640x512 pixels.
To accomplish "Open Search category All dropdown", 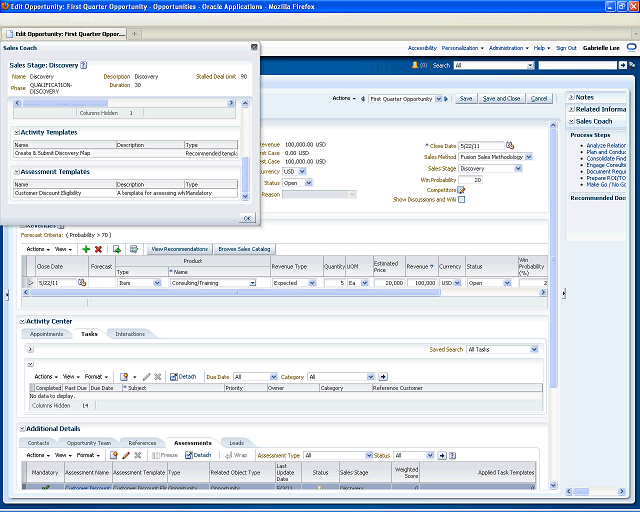I will pos(530,65).
